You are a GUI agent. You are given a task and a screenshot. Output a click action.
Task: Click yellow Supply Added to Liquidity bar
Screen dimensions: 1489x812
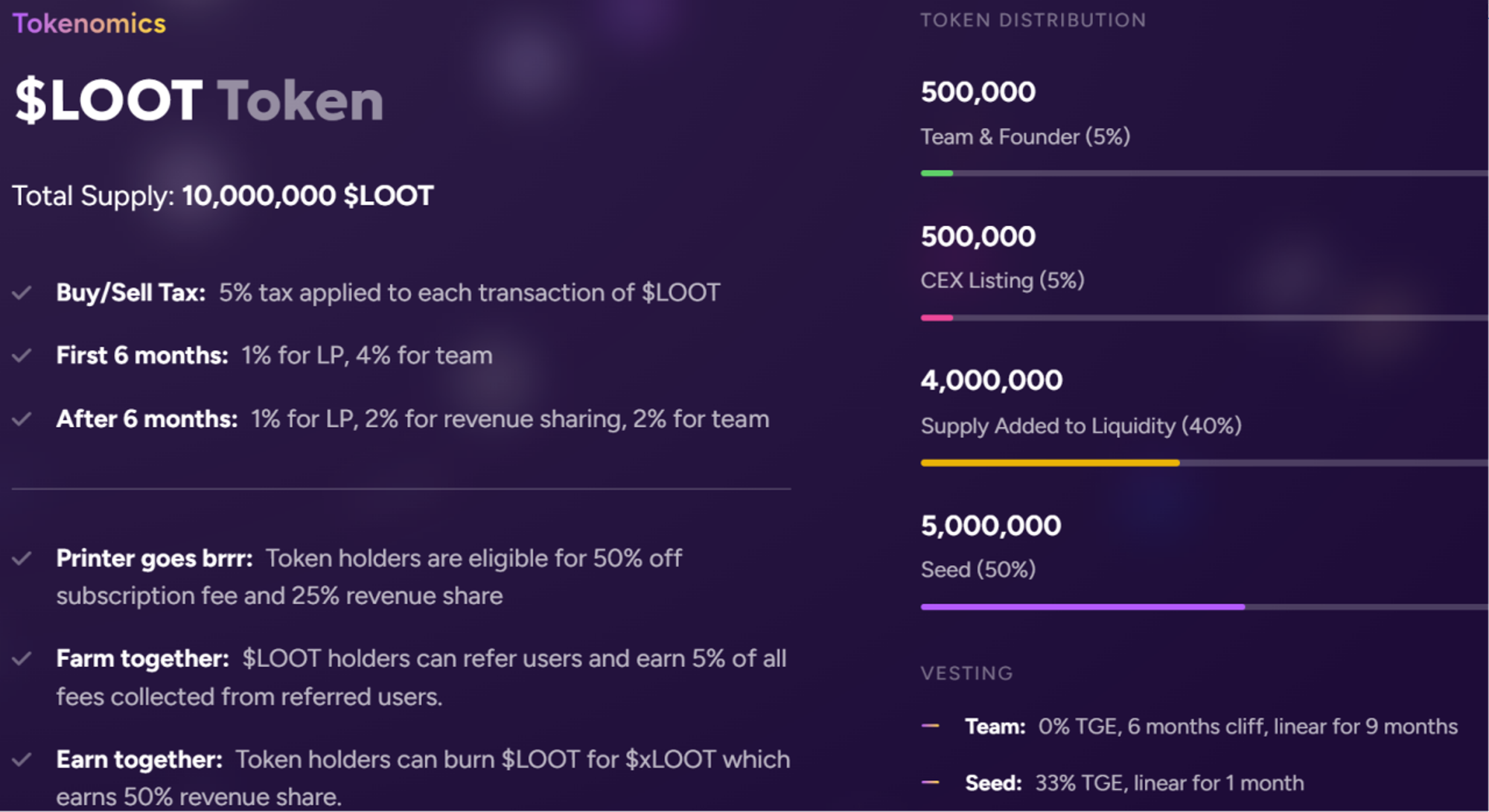click(1050, 463)
